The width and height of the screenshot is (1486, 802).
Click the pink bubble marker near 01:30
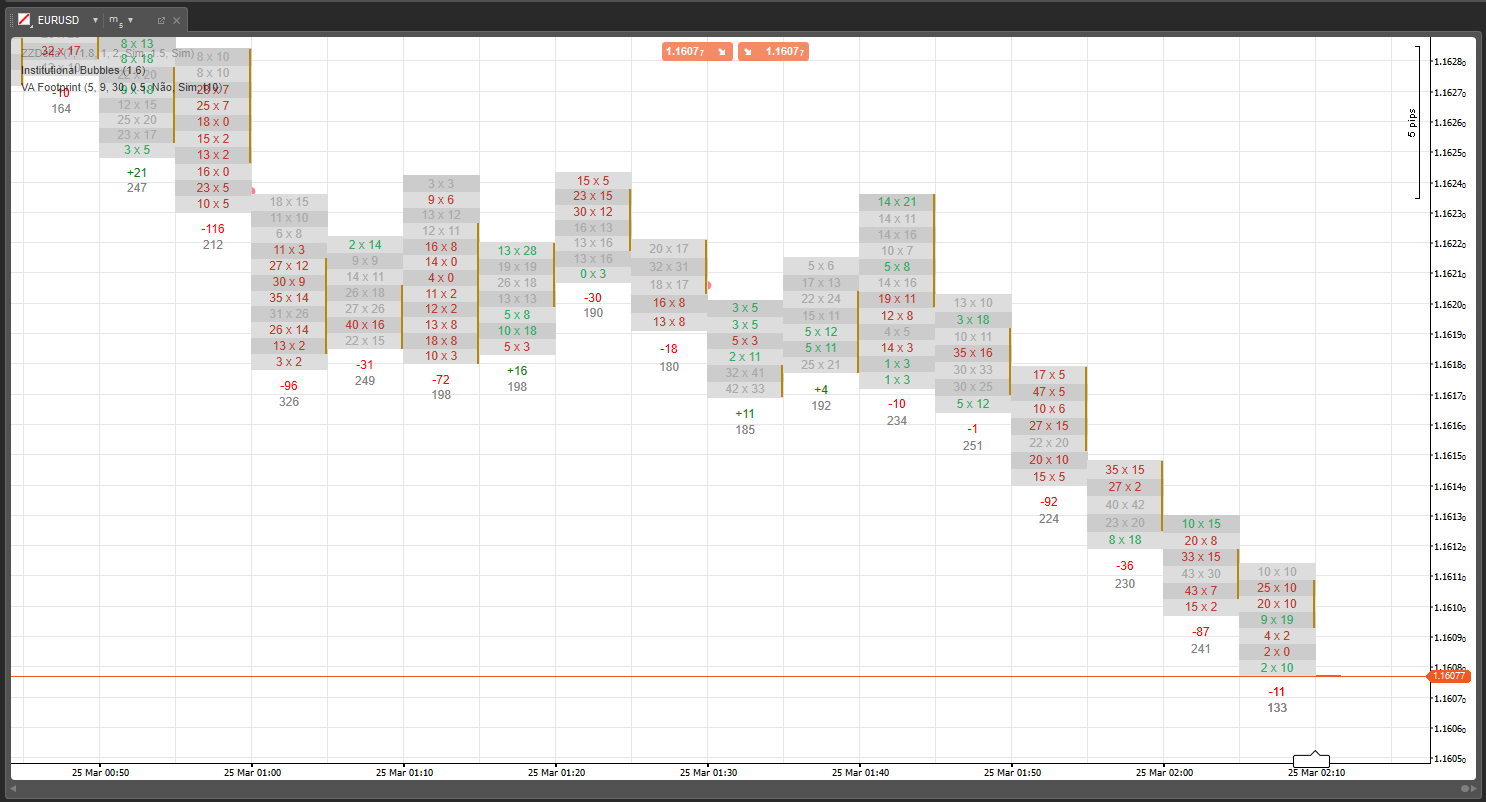click(x=708, y=285)
